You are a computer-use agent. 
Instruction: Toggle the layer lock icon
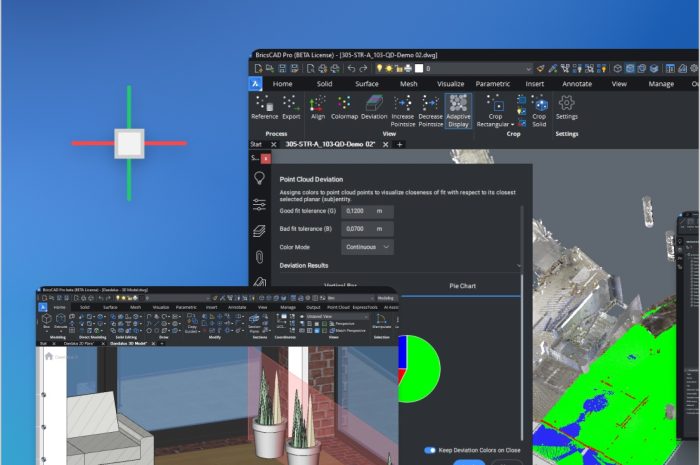click(399, 68)
